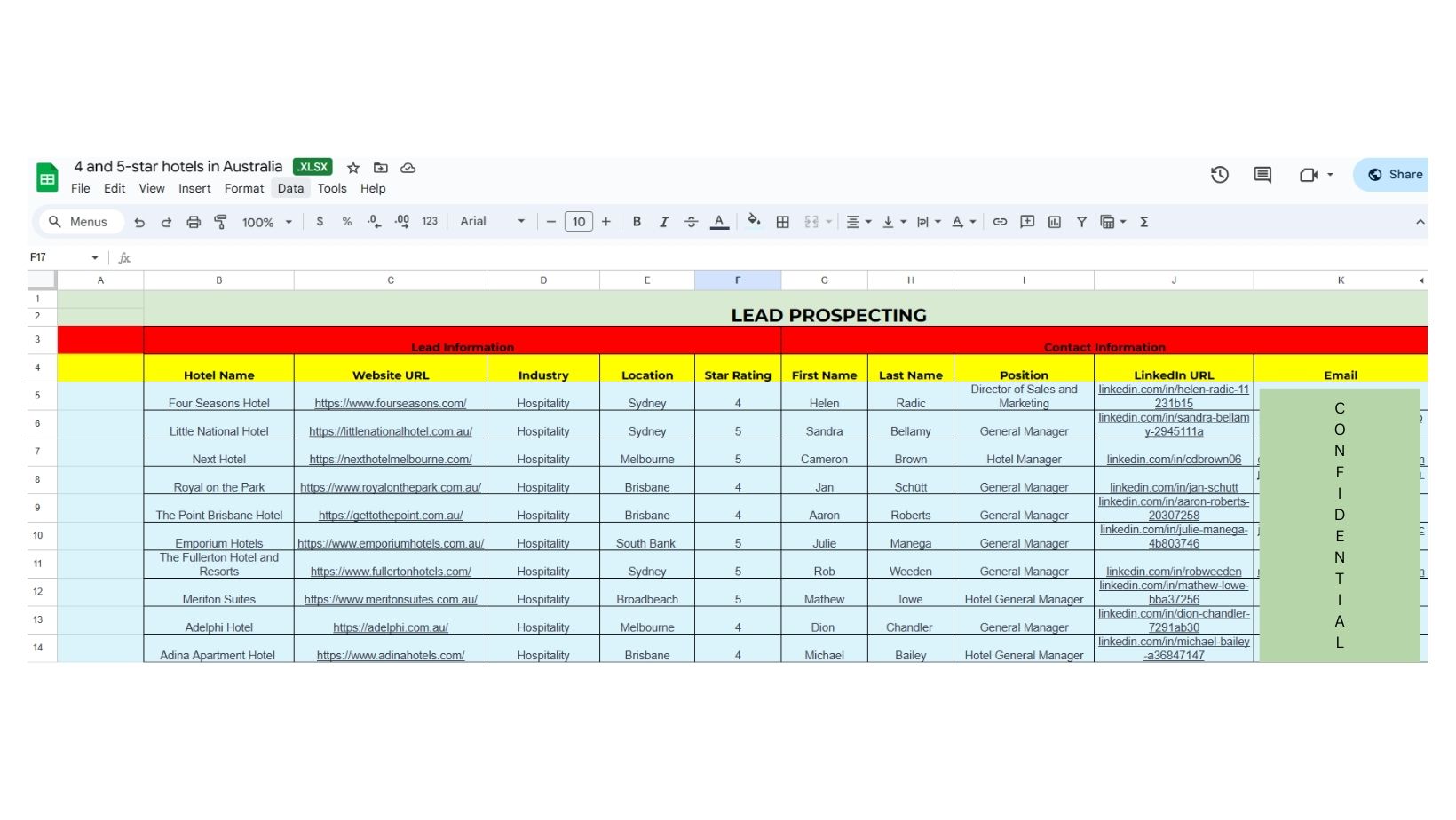Open the Google Sheets home logo
Screen dimensions: 1456x820
(x=47, y=177)
